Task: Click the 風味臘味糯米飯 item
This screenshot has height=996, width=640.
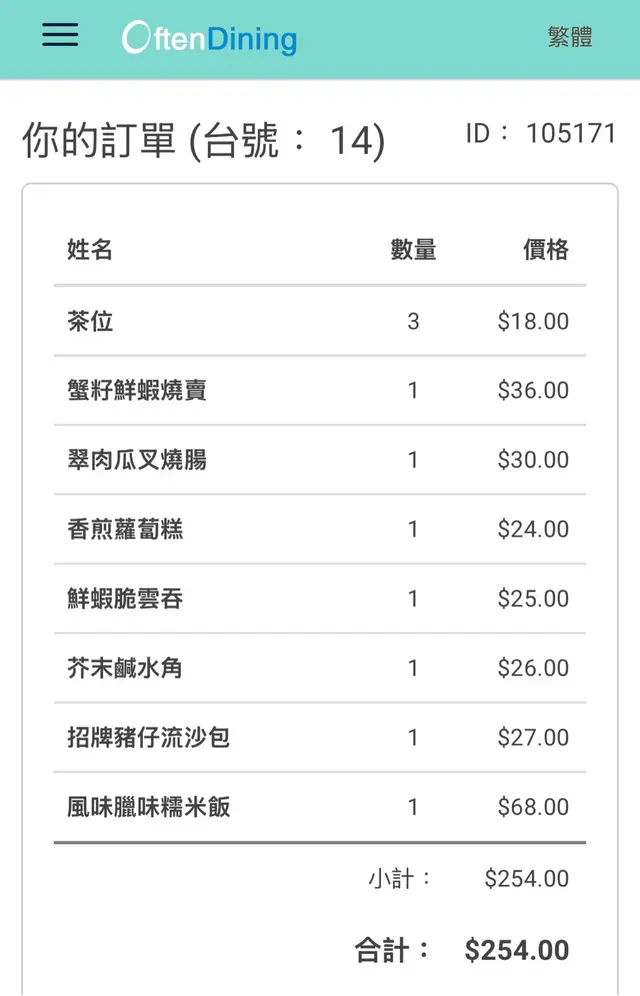Action: click(x=149, y=807)
